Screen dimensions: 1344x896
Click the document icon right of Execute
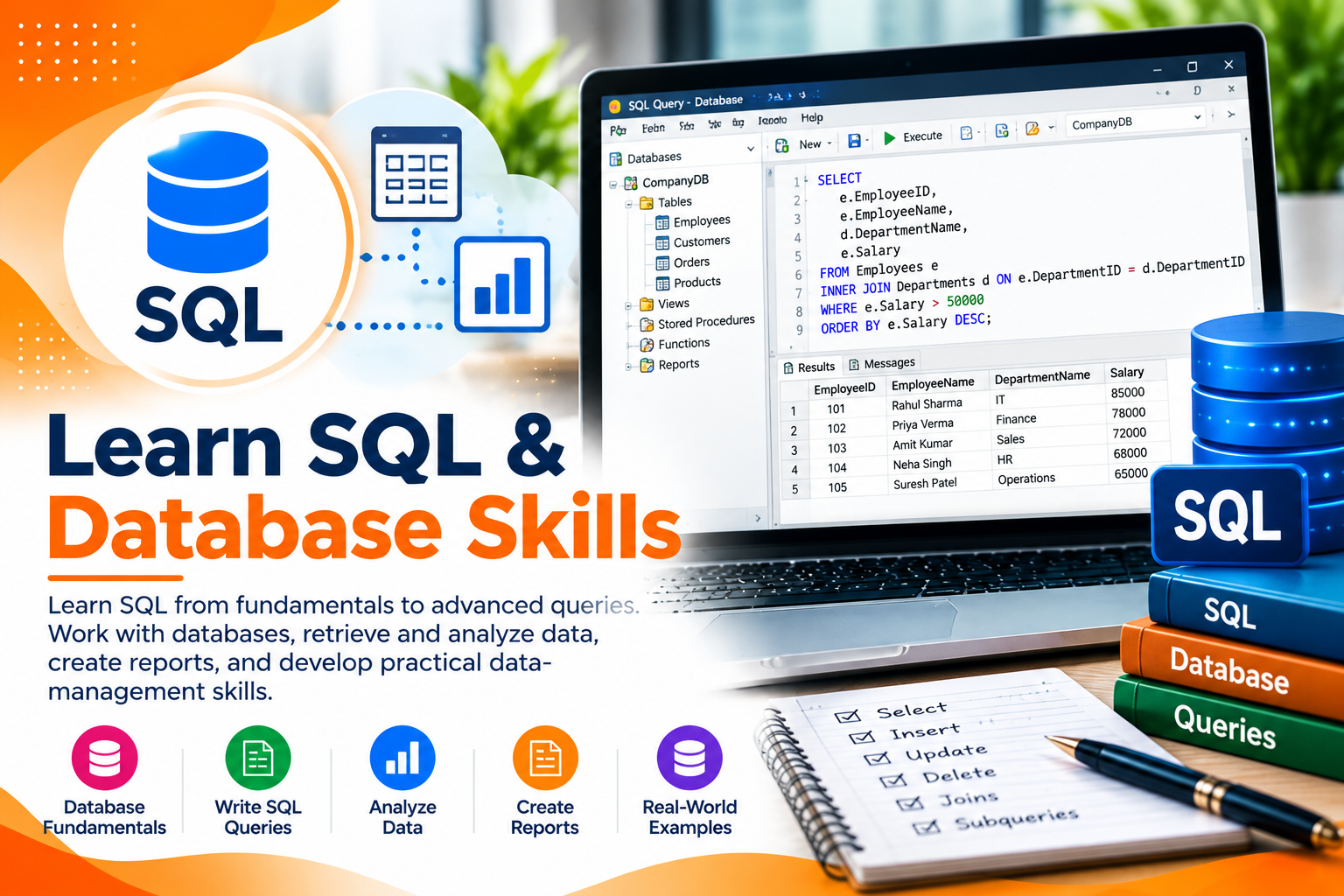[966, 133]
